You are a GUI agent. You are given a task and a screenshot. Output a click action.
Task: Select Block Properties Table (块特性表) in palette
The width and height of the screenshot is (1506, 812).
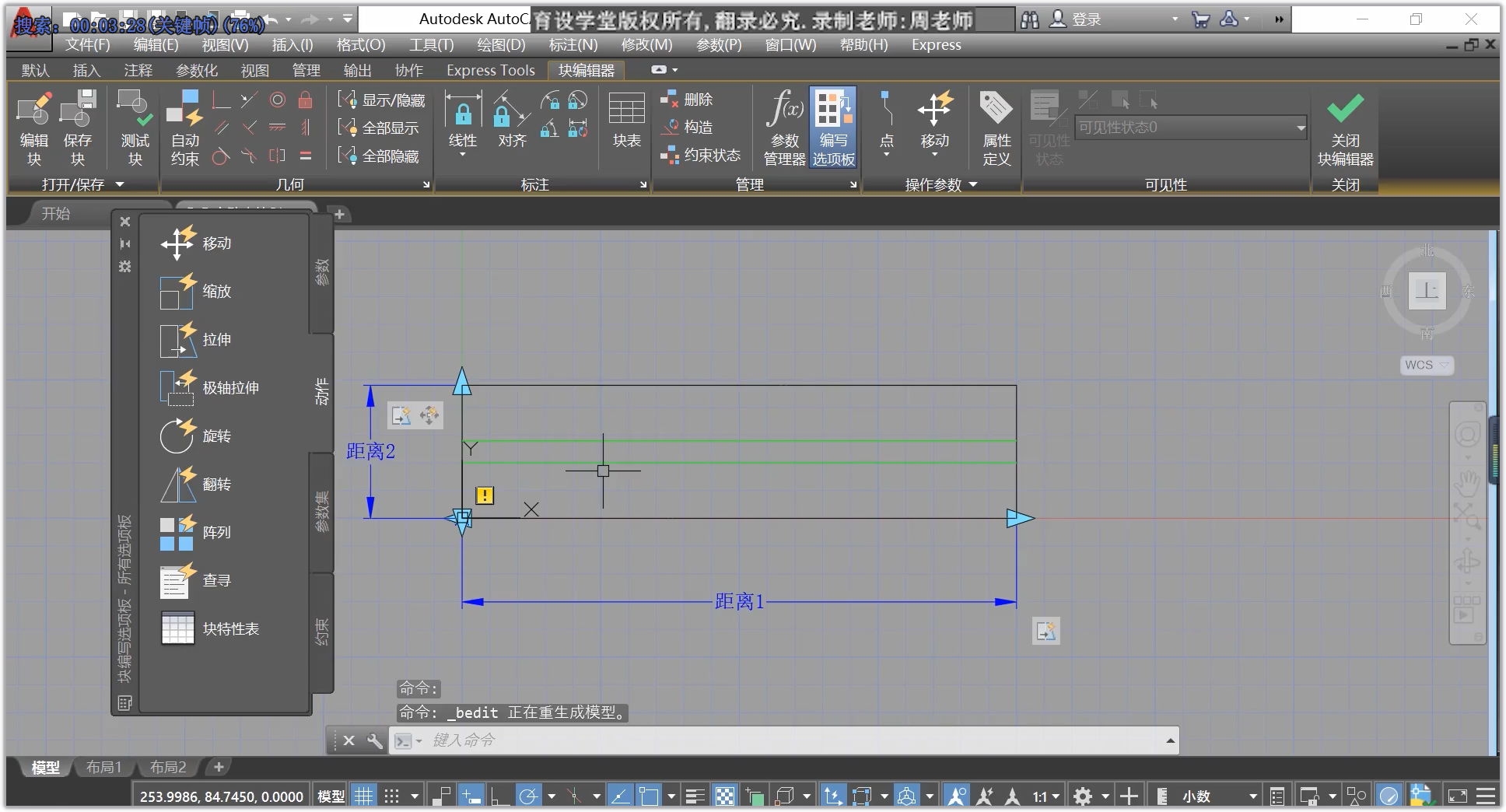click(210, 628)
